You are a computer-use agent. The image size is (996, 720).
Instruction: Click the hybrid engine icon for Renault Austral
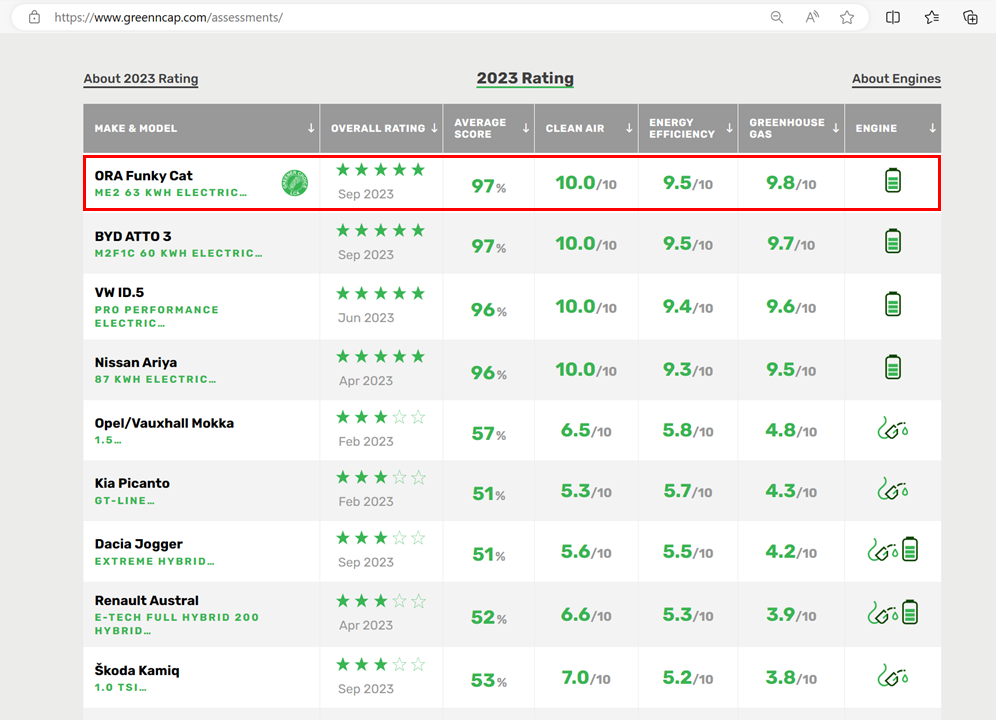point(892,613)
